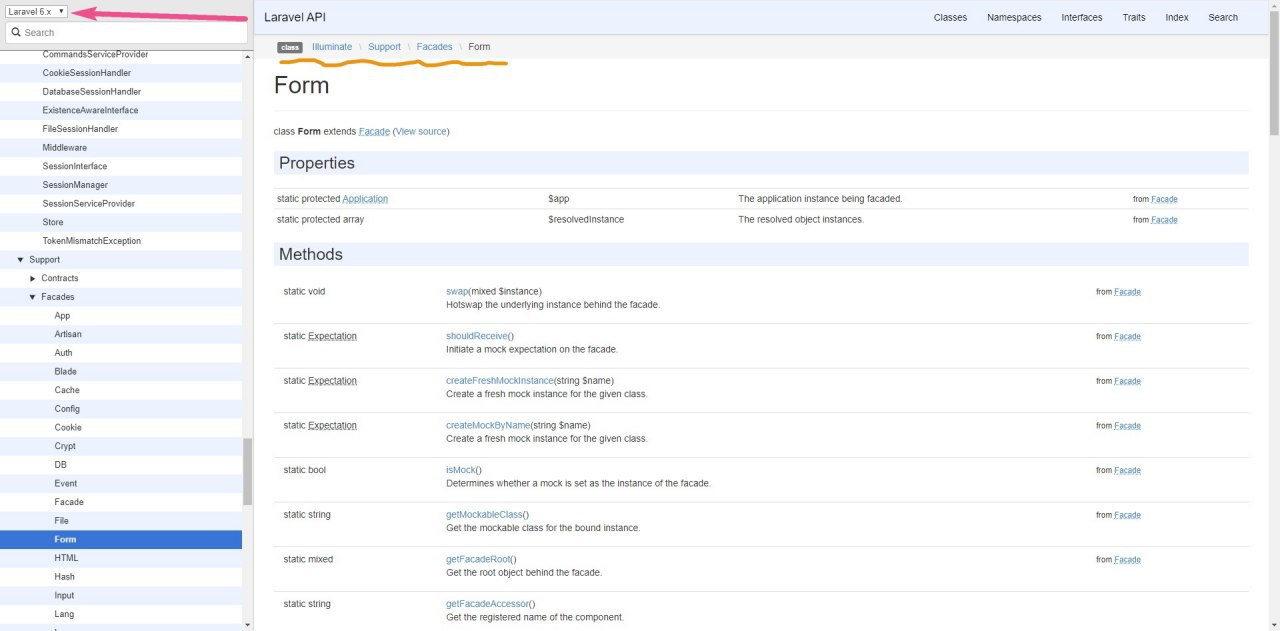Open the Index menu item
The height and width of the screenshot is (631, 1280).
point(1177,17)
